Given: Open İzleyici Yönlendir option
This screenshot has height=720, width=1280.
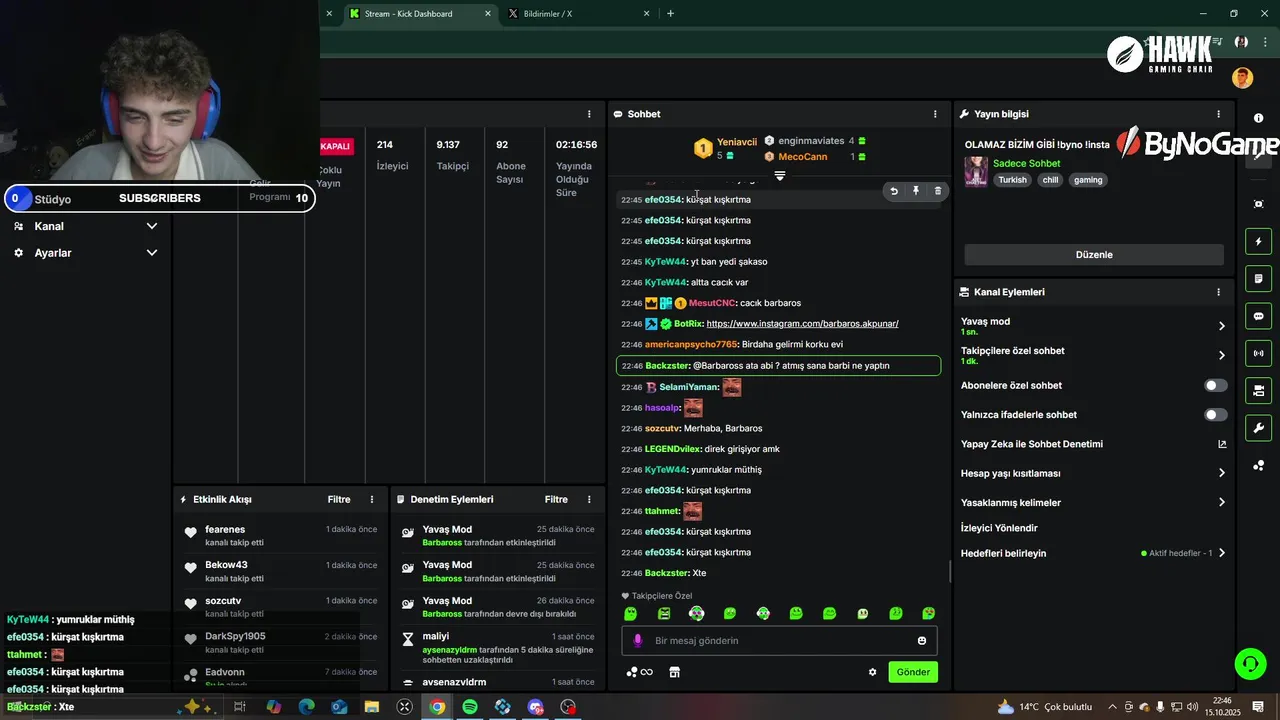Looking at the screenshot, I should [x=999, y=528].
